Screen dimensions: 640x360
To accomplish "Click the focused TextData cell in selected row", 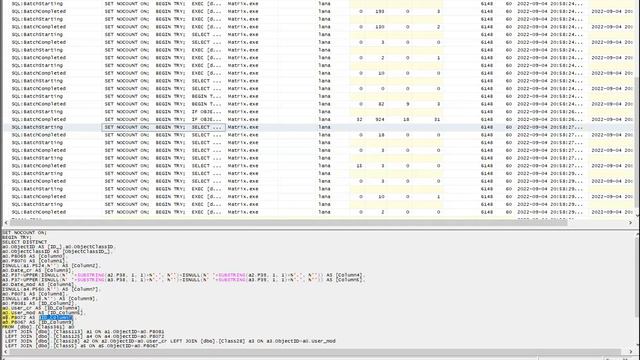I will 163,127.
